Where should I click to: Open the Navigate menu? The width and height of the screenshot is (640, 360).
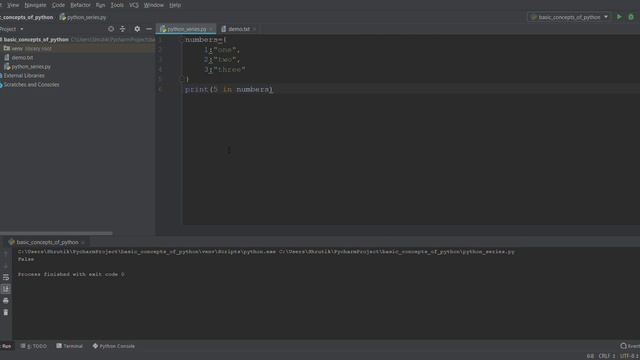point(35,5)
